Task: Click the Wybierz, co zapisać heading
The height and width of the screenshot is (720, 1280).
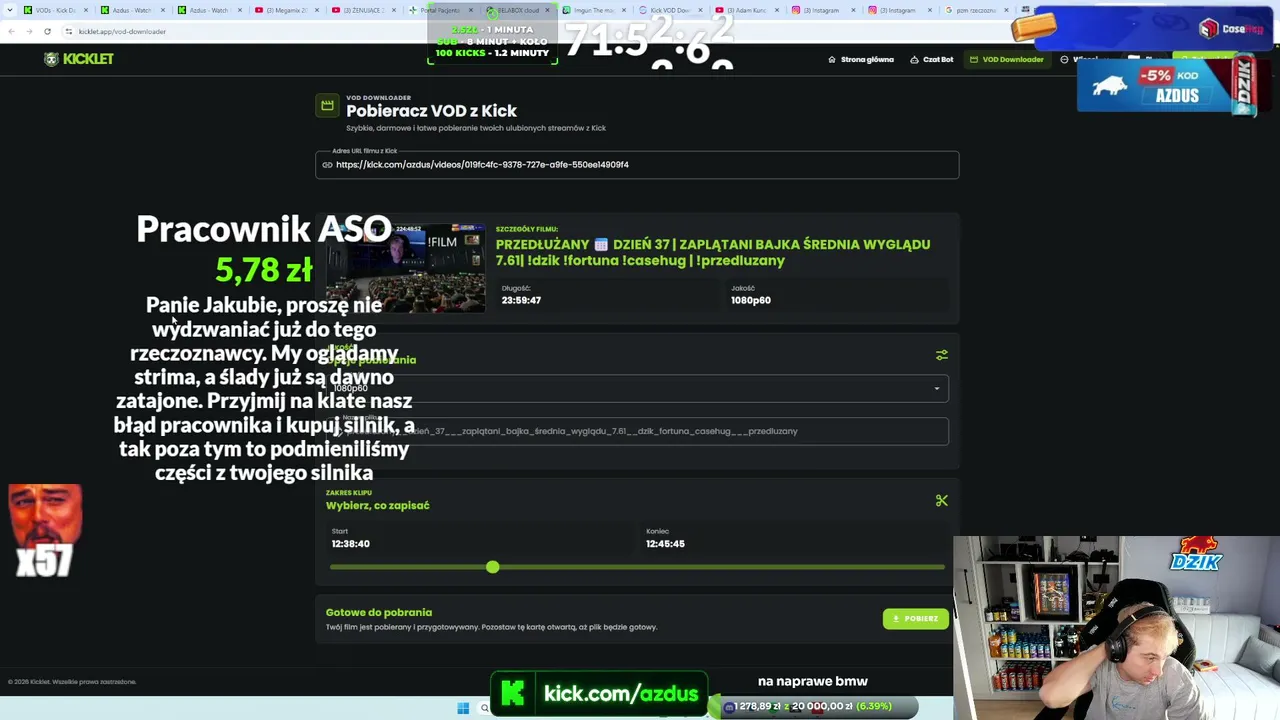Action: pyautogui.click(x=378, y=505)
